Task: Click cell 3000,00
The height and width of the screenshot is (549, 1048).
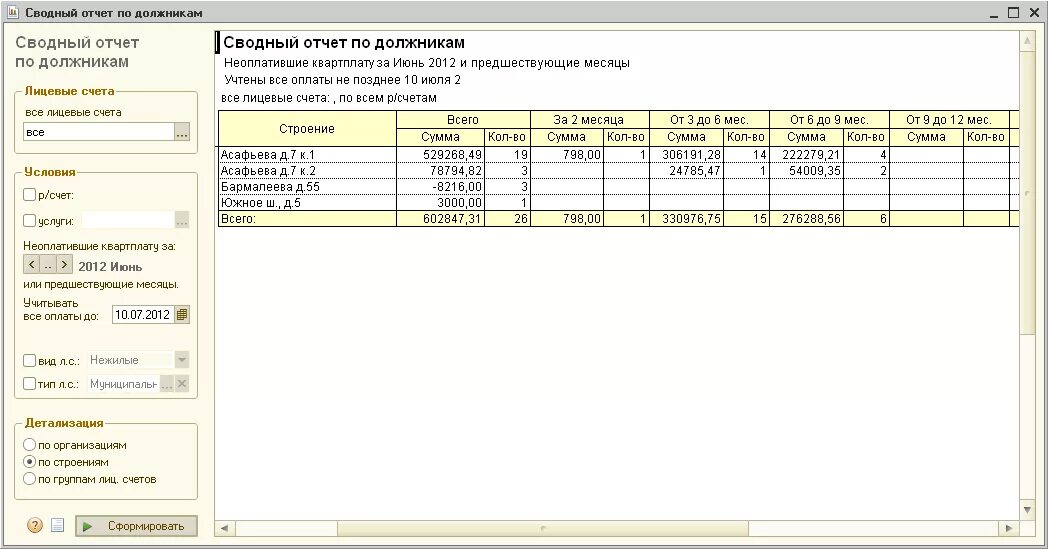Action: click(440, 203)
